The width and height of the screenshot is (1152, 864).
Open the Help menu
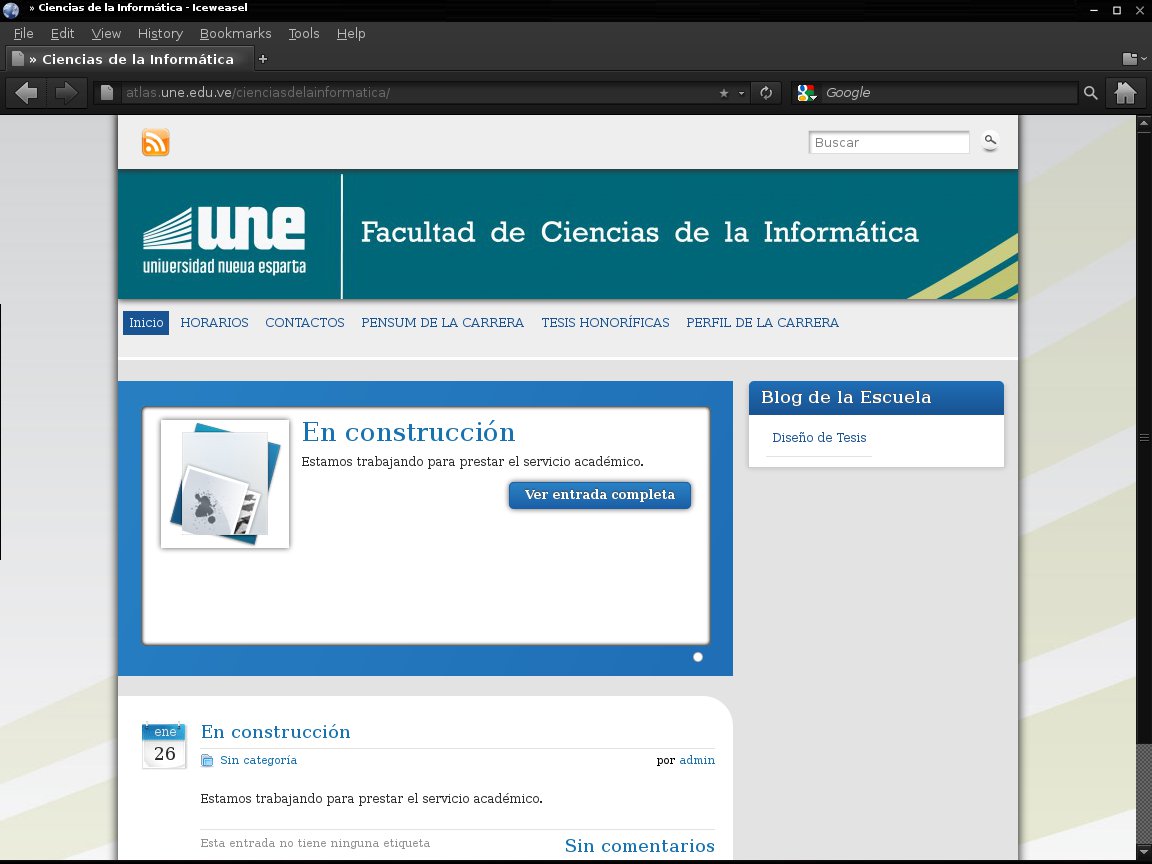[350, 34]
